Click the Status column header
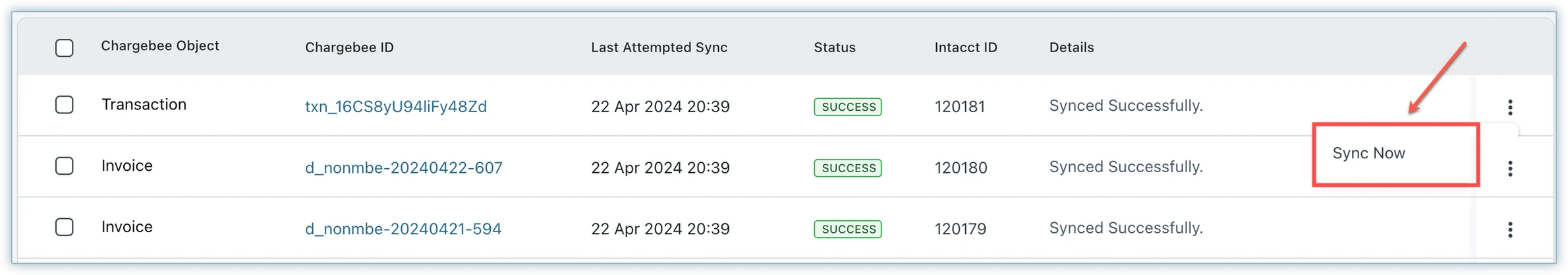 (834, 47)
